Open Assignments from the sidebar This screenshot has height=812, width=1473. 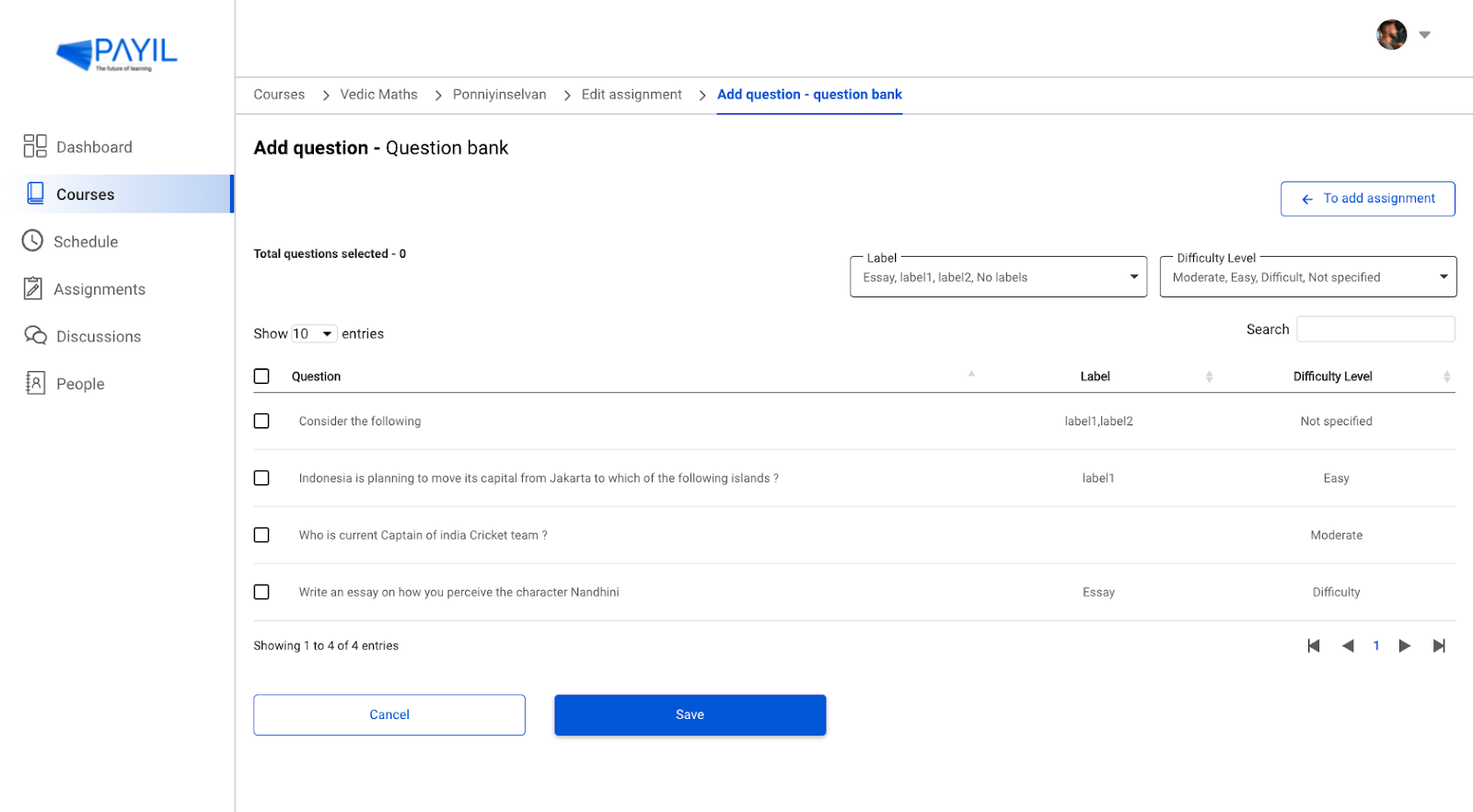coord(99,289)
